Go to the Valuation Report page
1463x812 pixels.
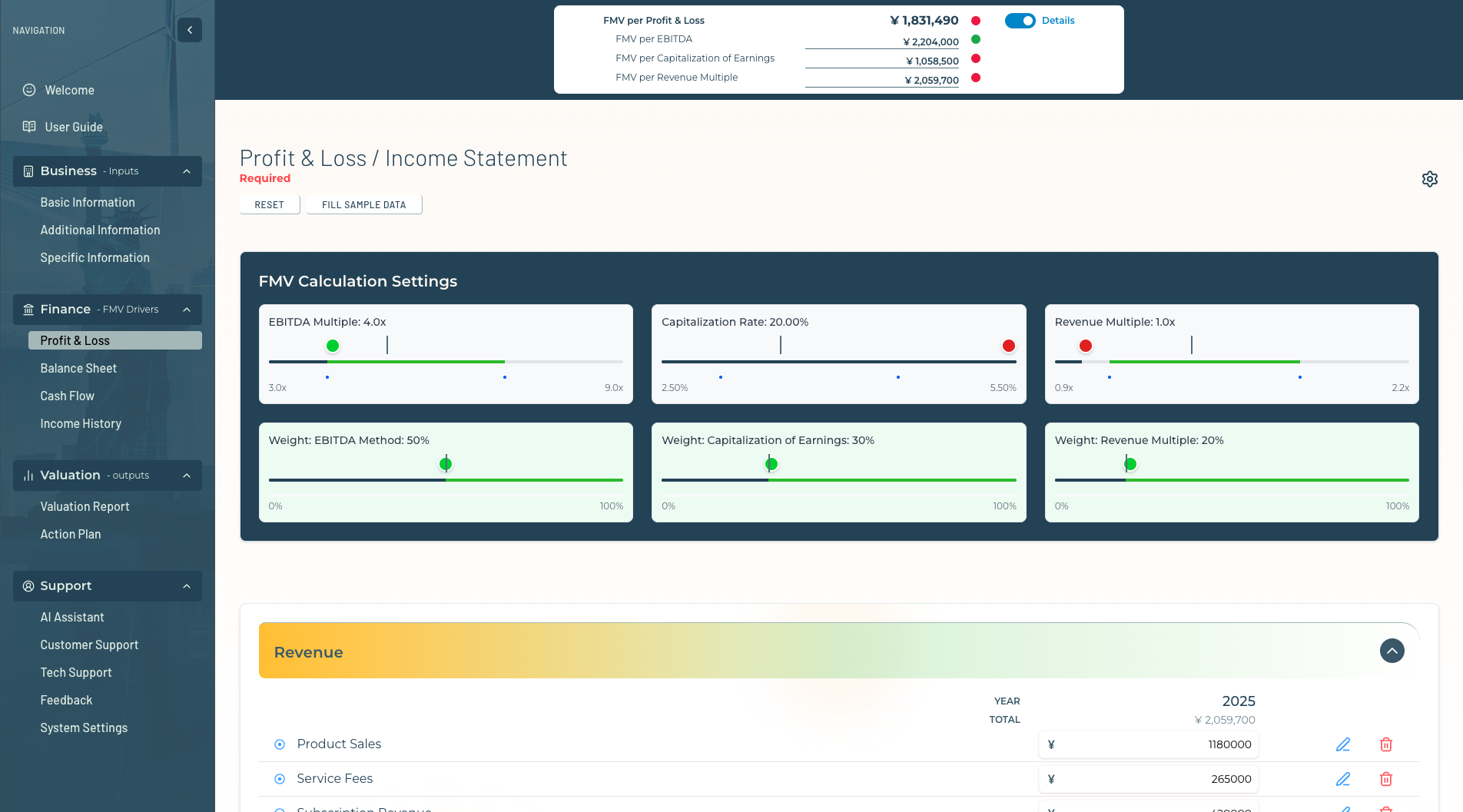85,506
